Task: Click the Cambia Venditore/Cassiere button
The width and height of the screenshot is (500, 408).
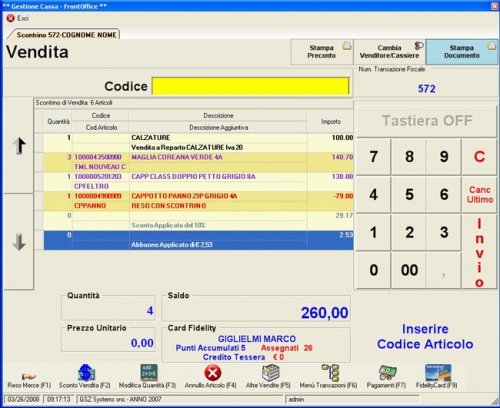Action: 389,52
